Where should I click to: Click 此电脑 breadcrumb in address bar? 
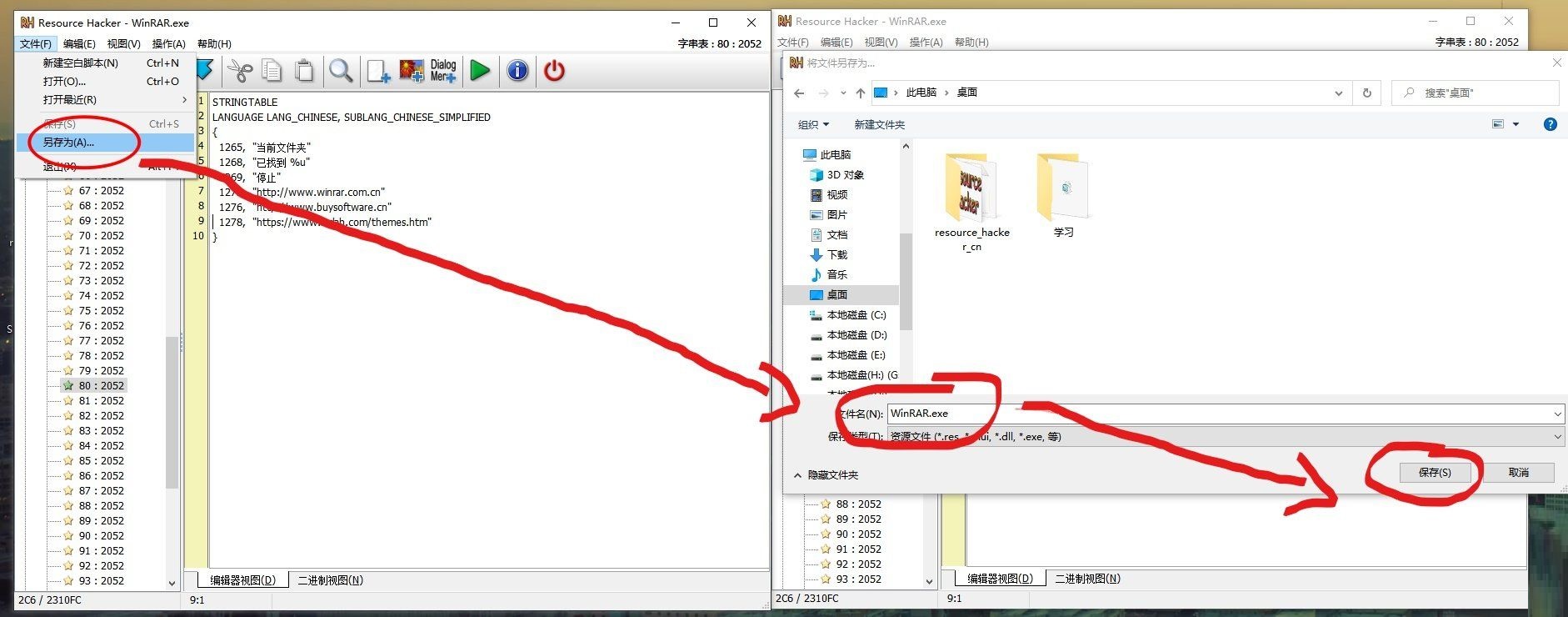point(921,93)
